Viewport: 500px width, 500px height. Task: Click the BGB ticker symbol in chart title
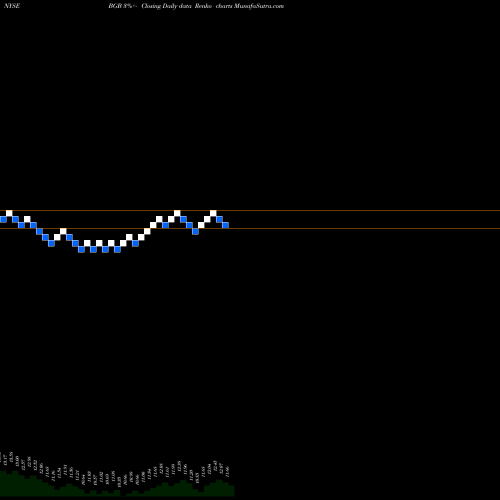click(x=114, y=6)
